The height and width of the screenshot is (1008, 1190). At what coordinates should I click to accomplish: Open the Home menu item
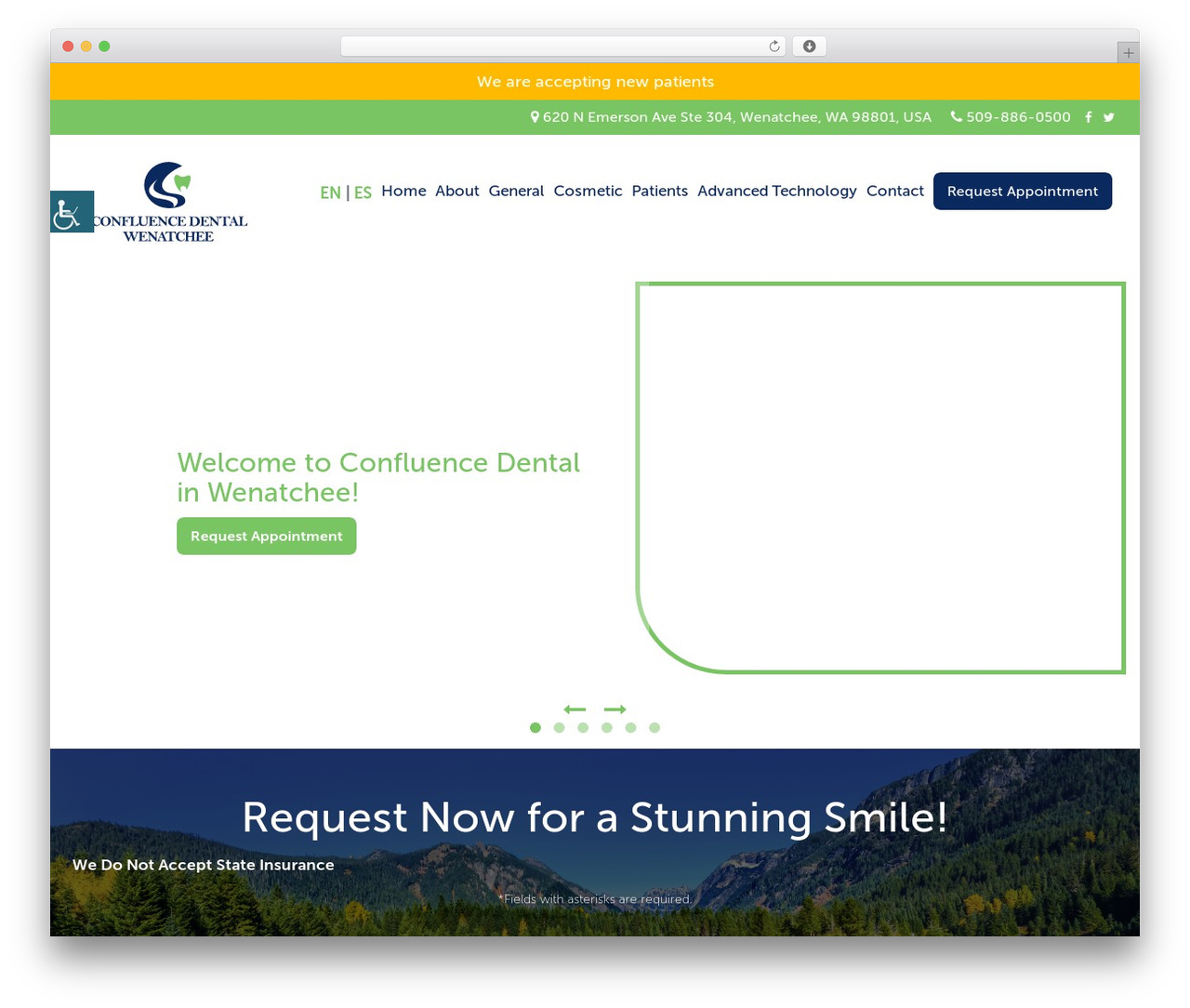click(403, 191)
